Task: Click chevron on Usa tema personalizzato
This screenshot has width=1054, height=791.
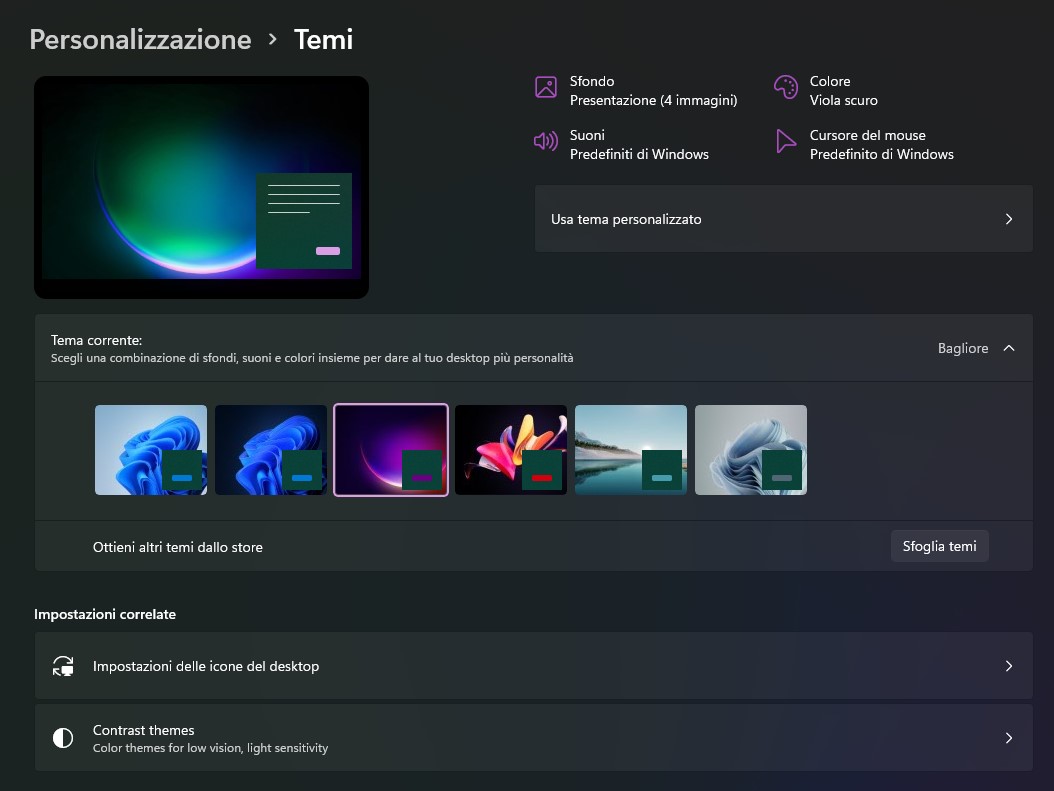Action: tap(1009, 219)
